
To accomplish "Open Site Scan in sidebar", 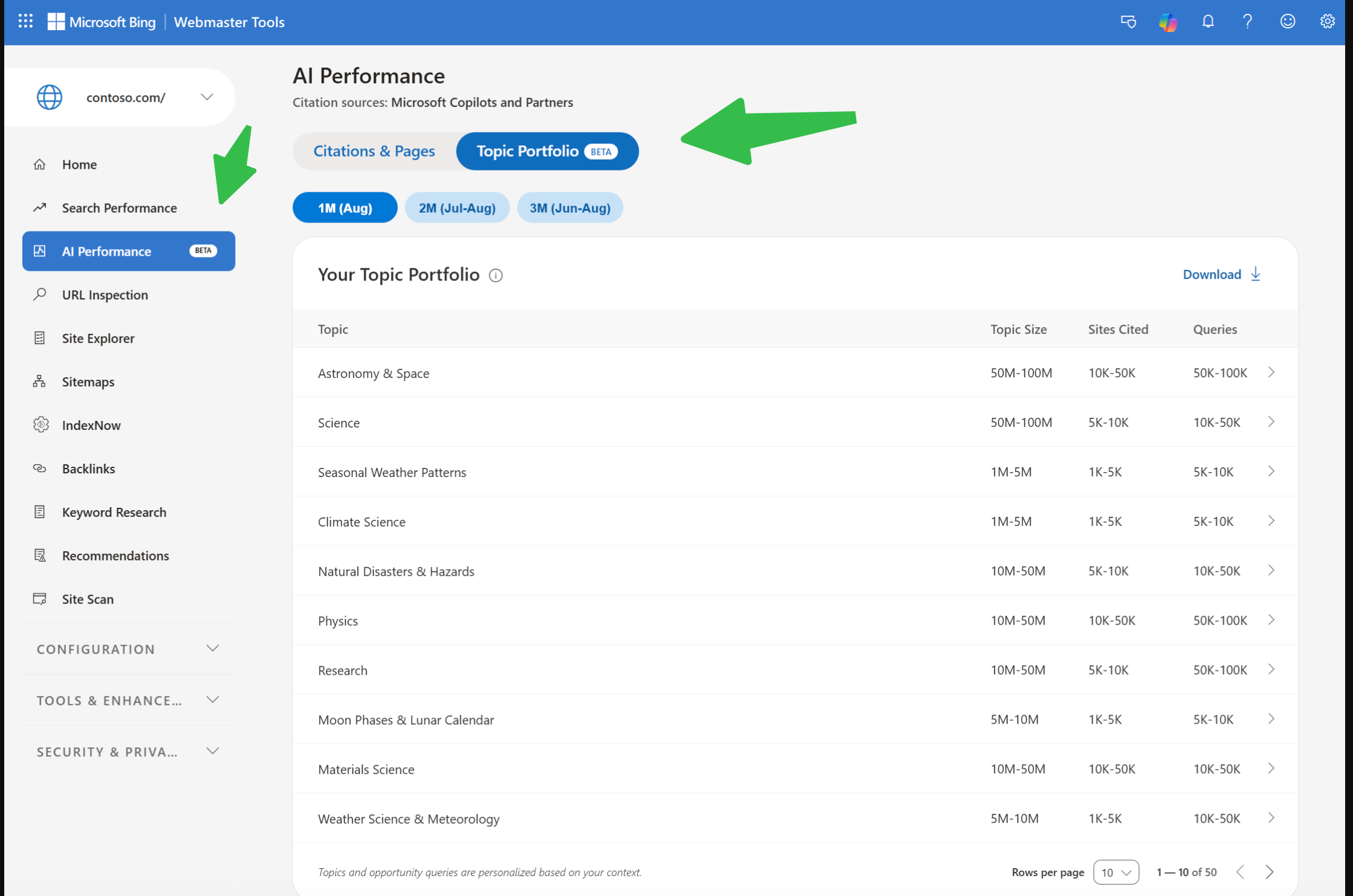I will pos(128,600).
